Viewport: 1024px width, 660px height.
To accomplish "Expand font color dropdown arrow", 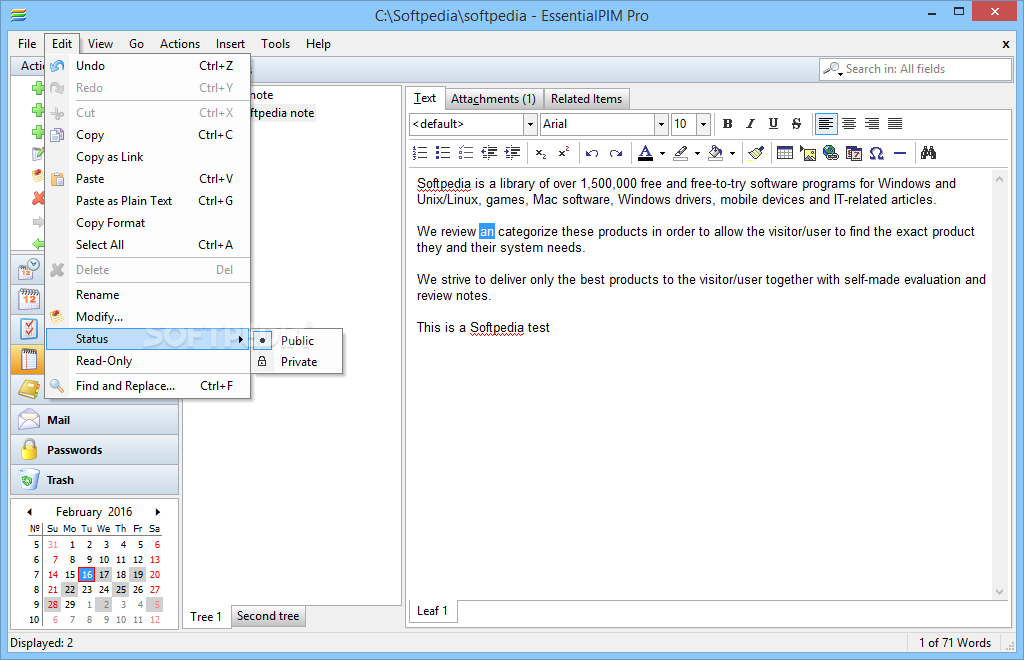I will pos(662,153).
